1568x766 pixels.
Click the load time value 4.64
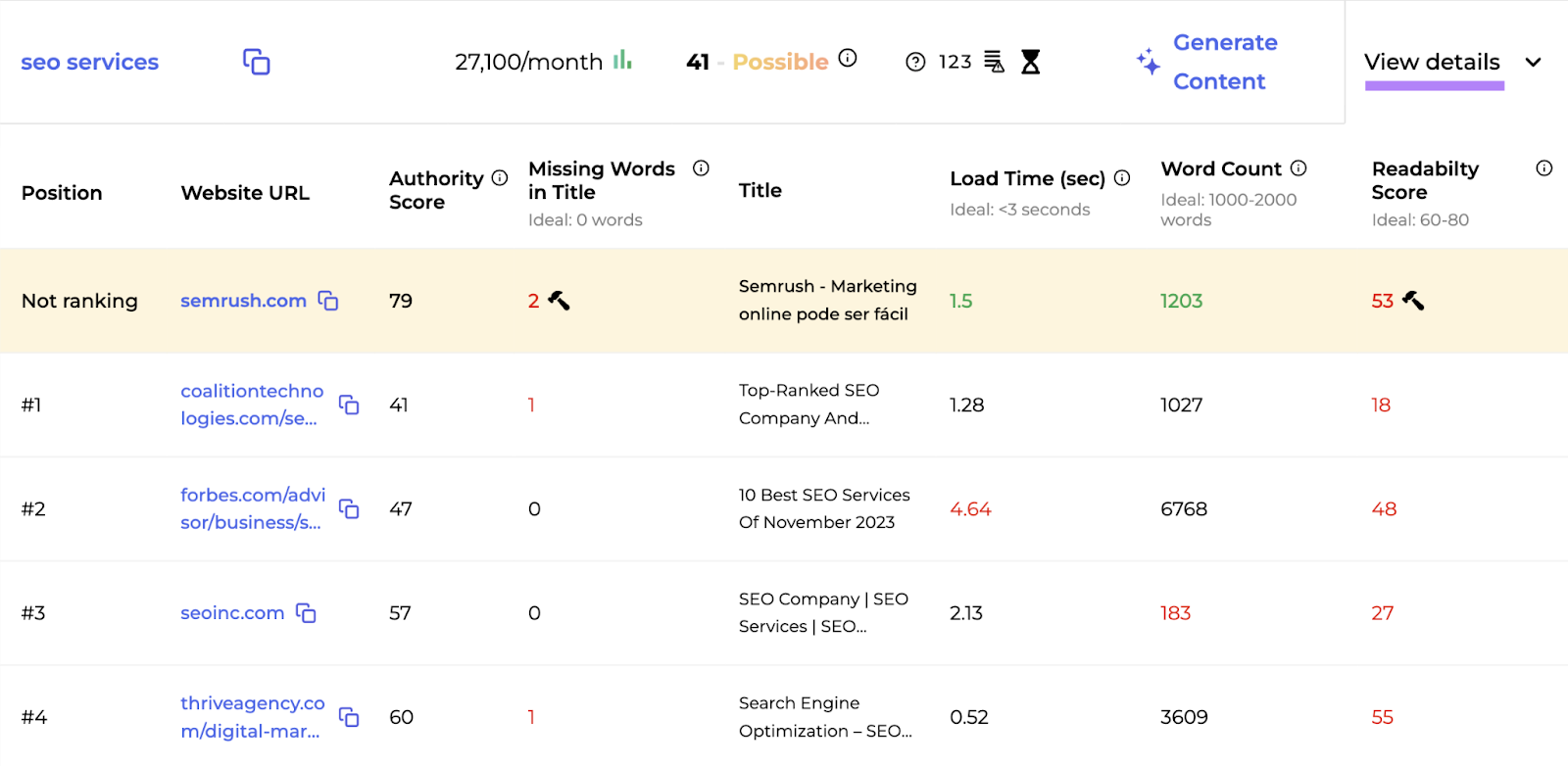click(970, 509)
